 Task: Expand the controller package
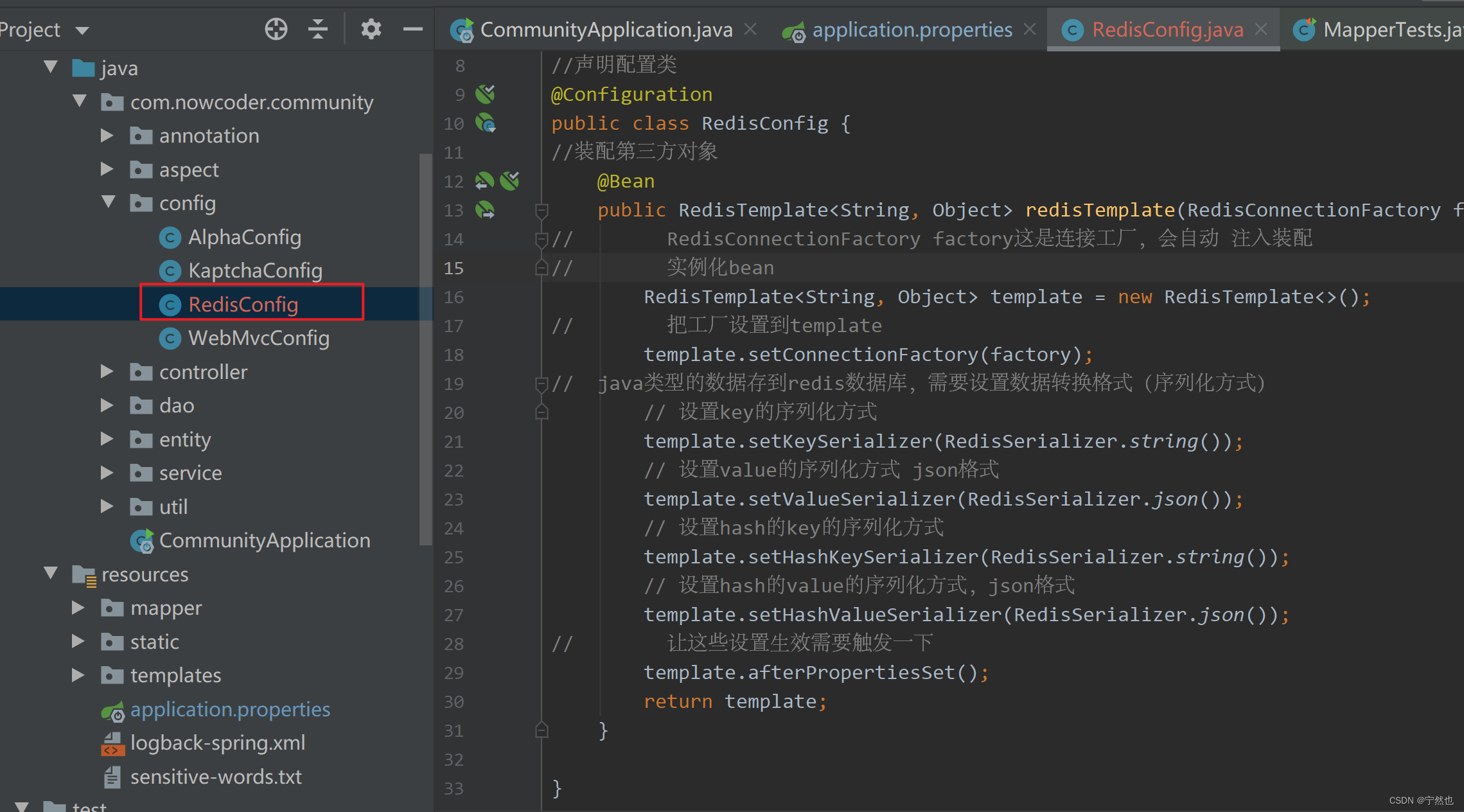(107, 371)
